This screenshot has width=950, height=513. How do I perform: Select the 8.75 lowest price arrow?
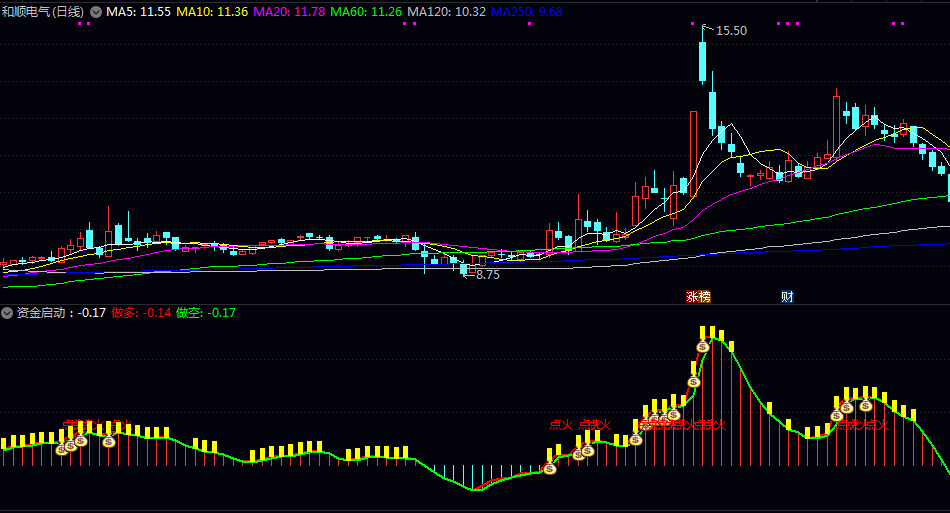tap(482, 275)
